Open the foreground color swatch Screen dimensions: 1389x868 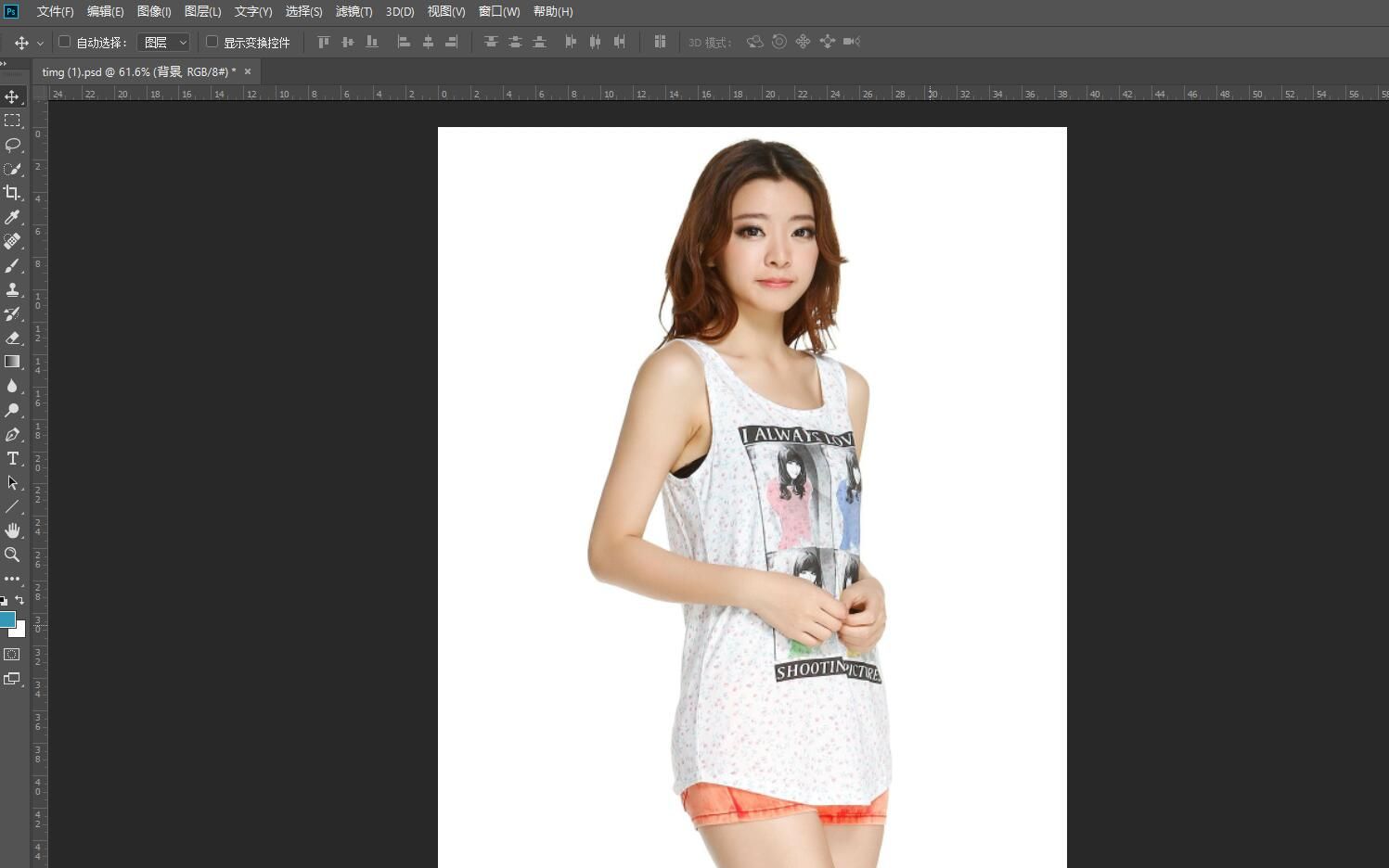9,619
